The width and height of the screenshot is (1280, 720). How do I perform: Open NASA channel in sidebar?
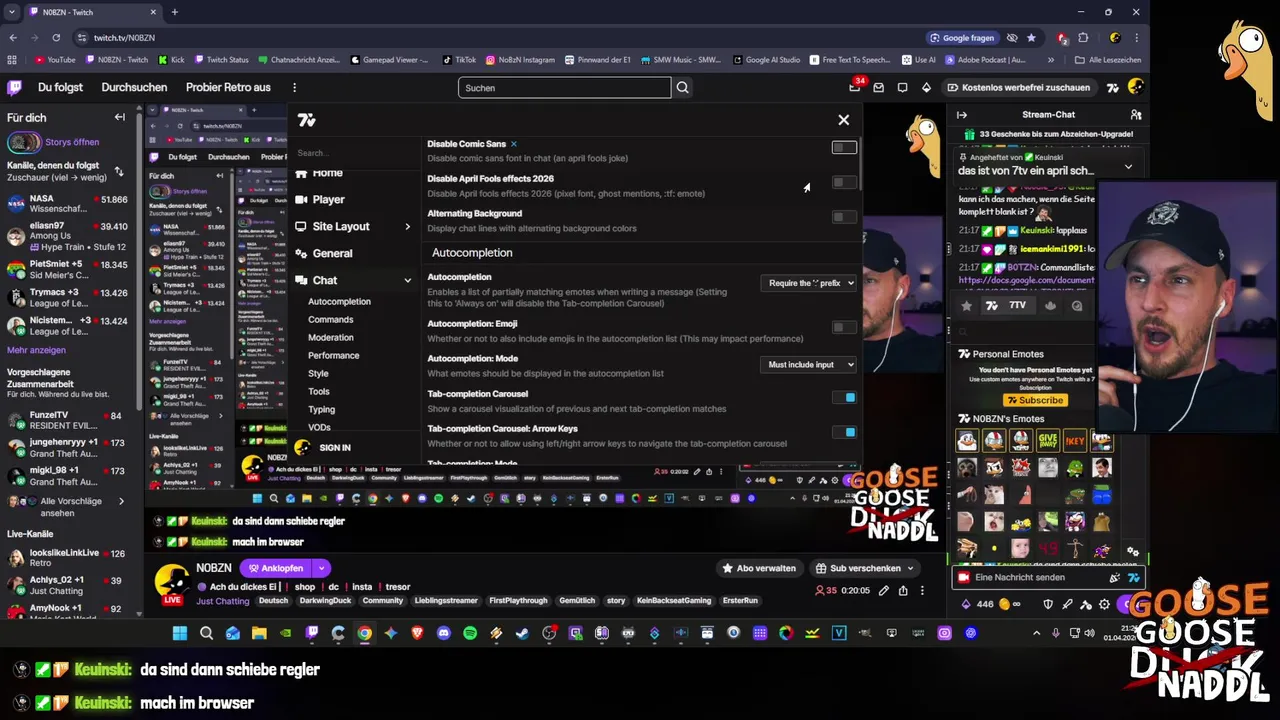[67, 205]
